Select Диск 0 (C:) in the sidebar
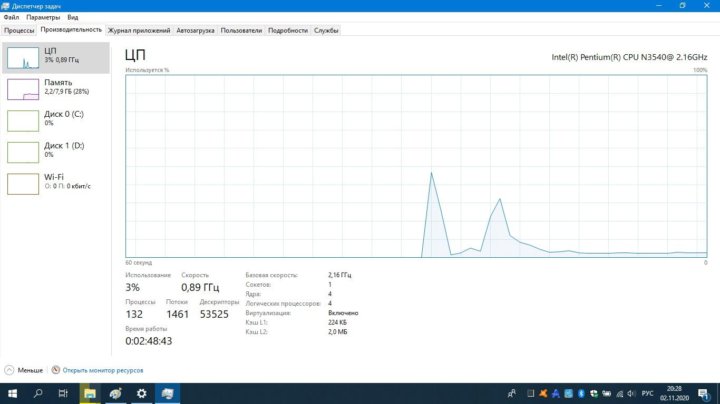Image resolution: width=720 pixels, height=404 pixels. [x=55, y=119]
